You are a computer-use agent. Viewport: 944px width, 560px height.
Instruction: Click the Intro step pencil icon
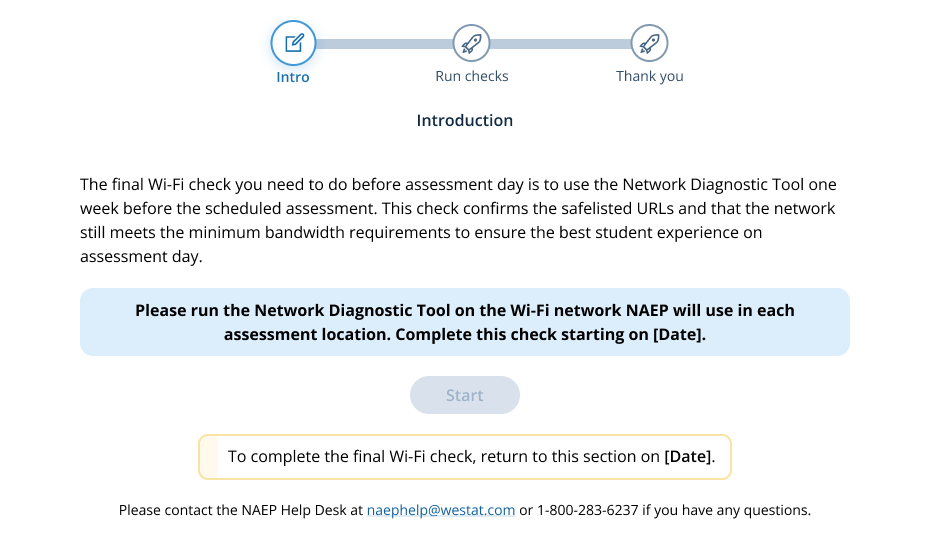click(294, 43)
